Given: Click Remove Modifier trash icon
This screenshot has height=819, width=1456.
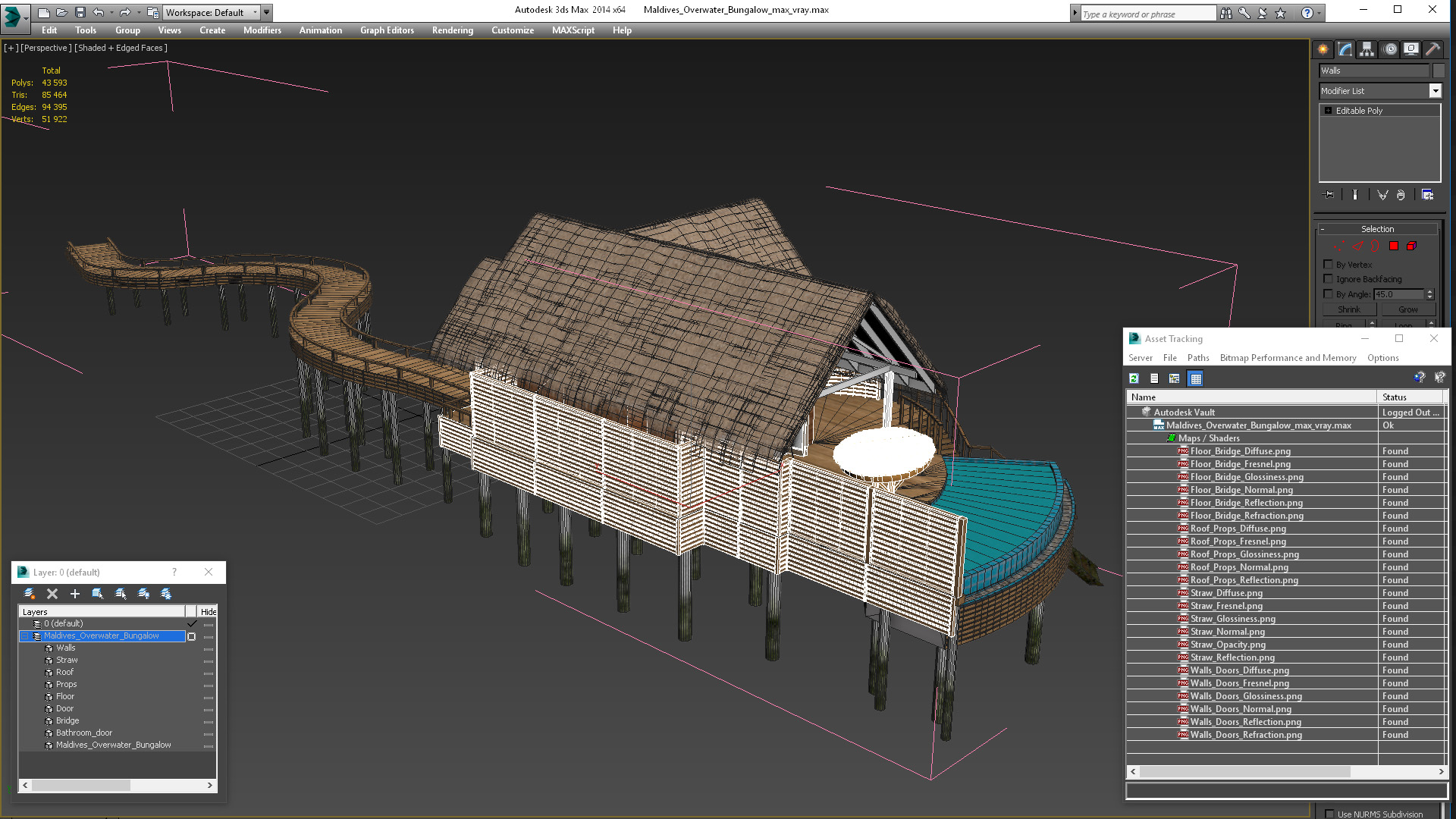Looking at the screenshot, I should coord(1401,195).
